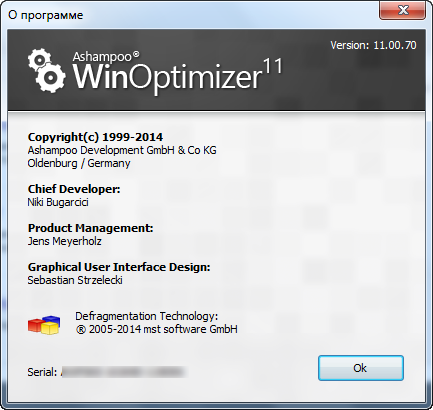Click the О программе window title
This screenshot has height=410, width=433.
[x=46, y=15]
